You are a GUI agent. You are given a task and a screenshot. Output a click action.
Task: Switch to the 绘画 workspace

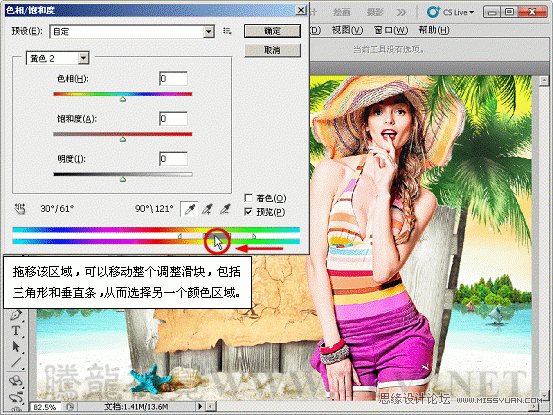342,13
